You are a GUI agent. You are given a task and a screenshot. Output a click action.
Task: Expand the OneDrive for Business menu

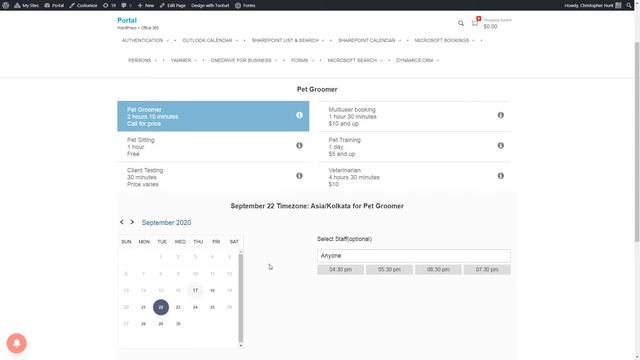(x=244, y=60)
